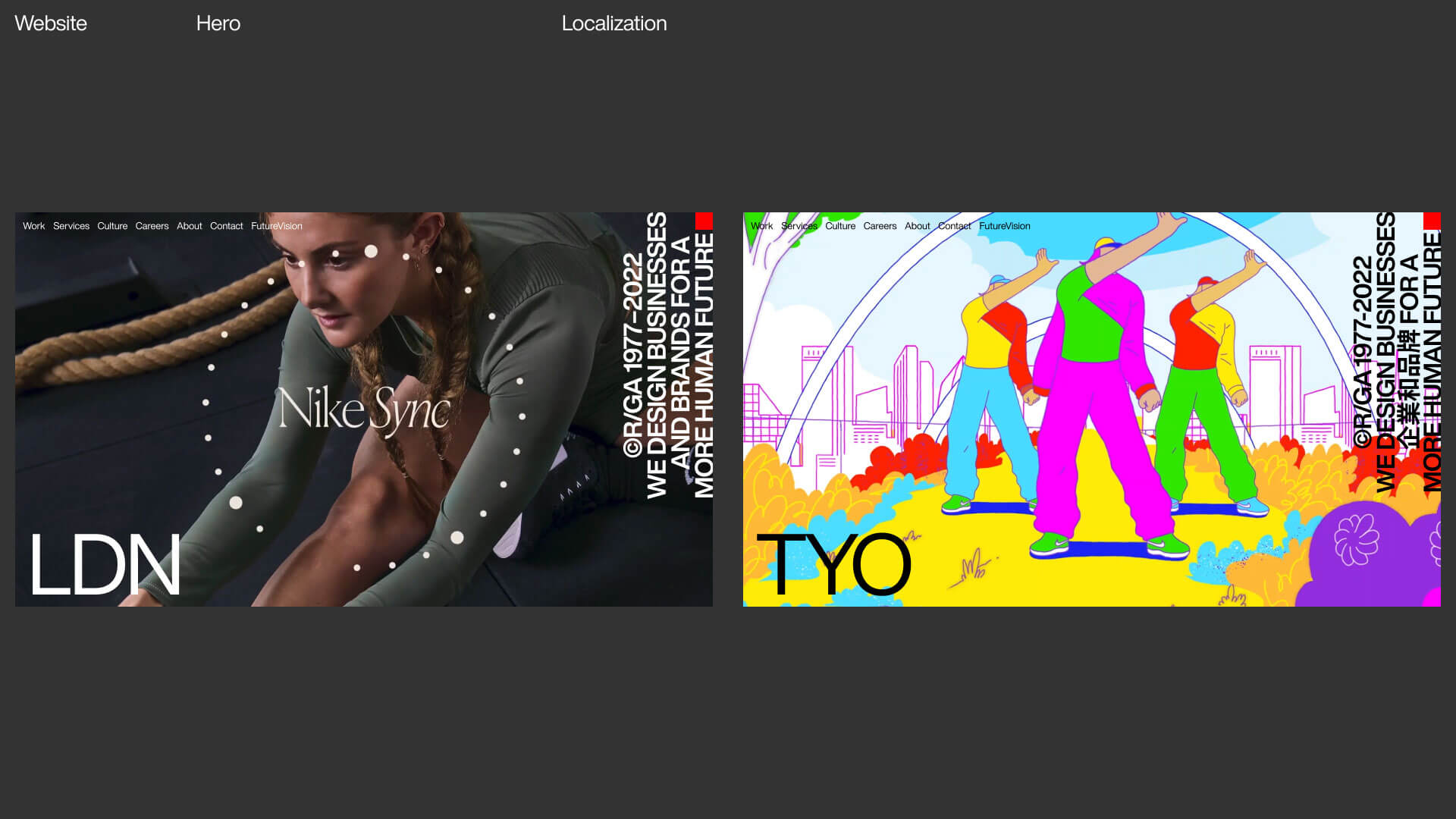Open FutureVision in London mockup nav

coord(276,226)
